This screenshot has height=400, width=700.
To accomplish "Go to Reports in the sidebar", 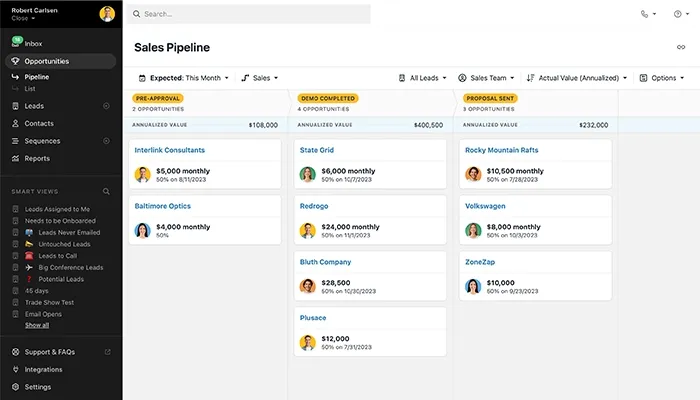I will 37,158.
